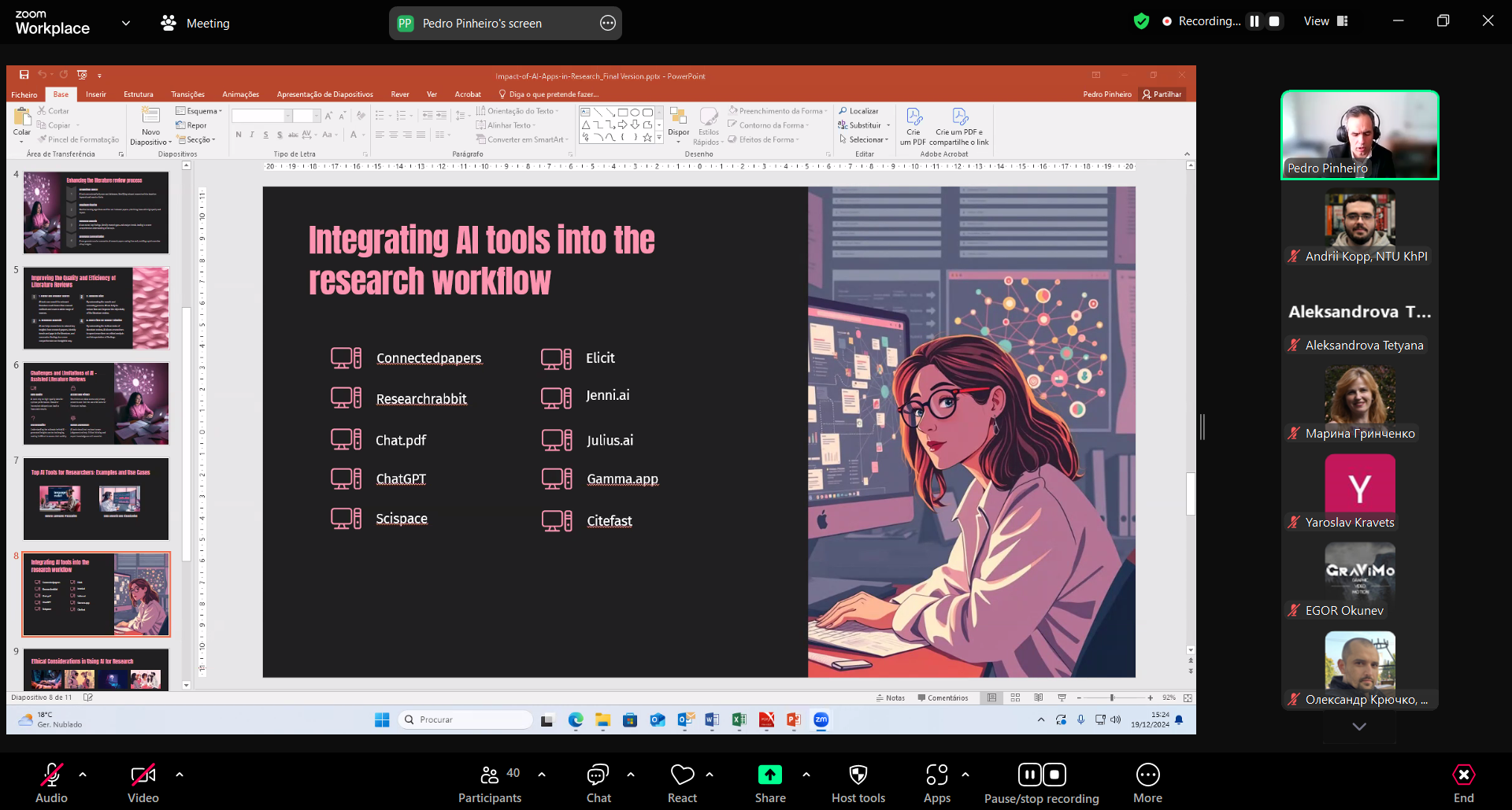Expand Zoom Workplace dropdown chevron
Image resolution: width=1512 pixels, height=810 pixels.
[x=126, y=23]
